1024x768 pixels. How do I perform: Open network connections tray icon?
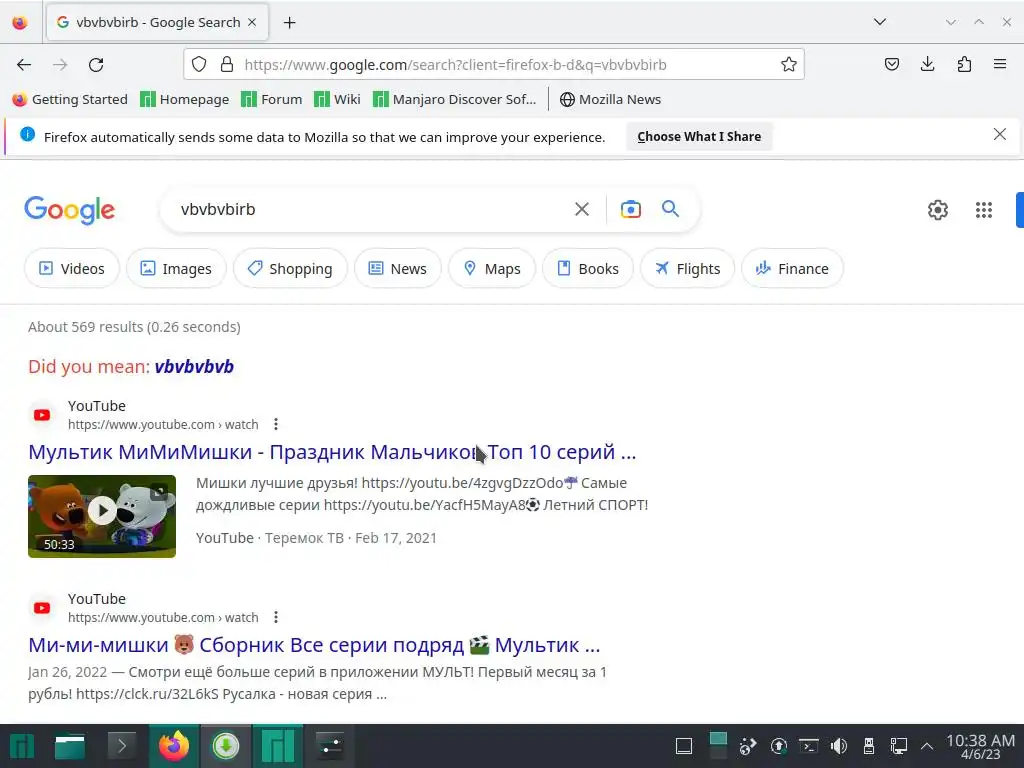point(899,746)
